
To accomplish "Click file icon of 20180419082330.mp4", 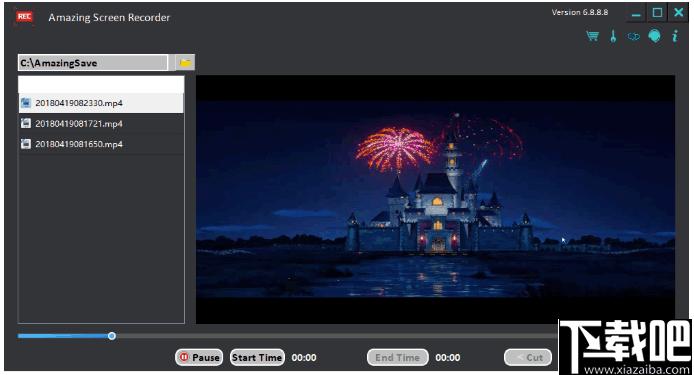I will point(26,103).
